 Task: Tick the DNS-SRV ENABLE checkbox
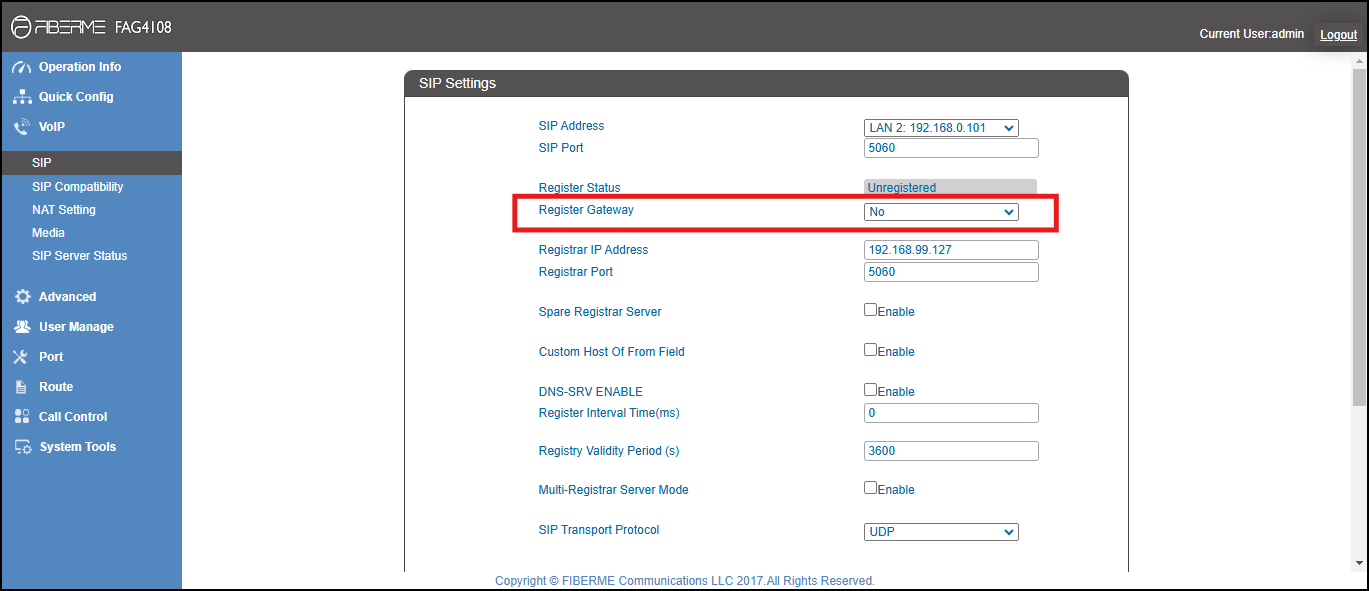871,390
